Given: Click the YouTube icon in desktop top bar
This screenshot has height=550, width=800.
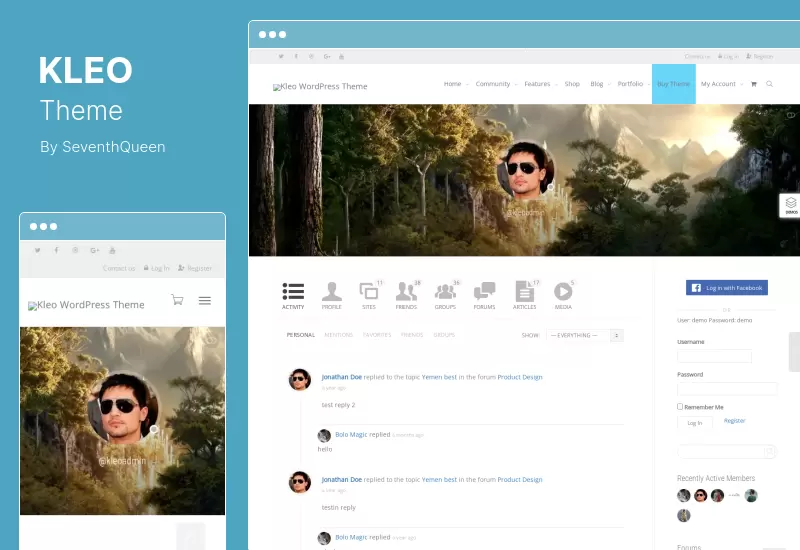Looking at the screenshot, I should coord(341,57).
